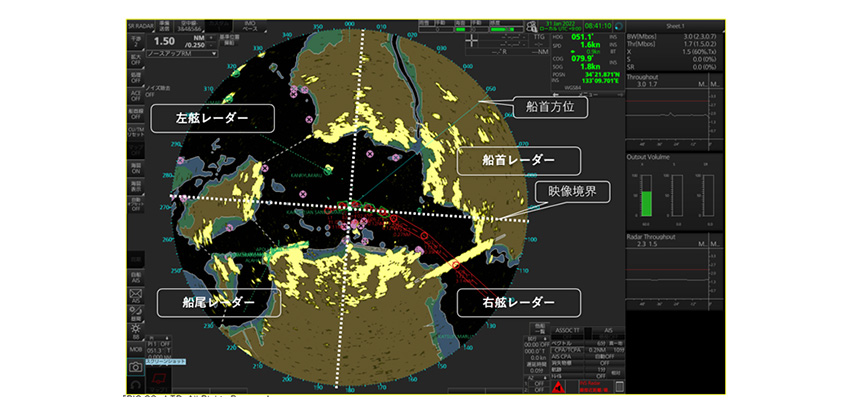Take a screenshot with the camera icon
Screen dimensions: 850x410
click(135, 367)
